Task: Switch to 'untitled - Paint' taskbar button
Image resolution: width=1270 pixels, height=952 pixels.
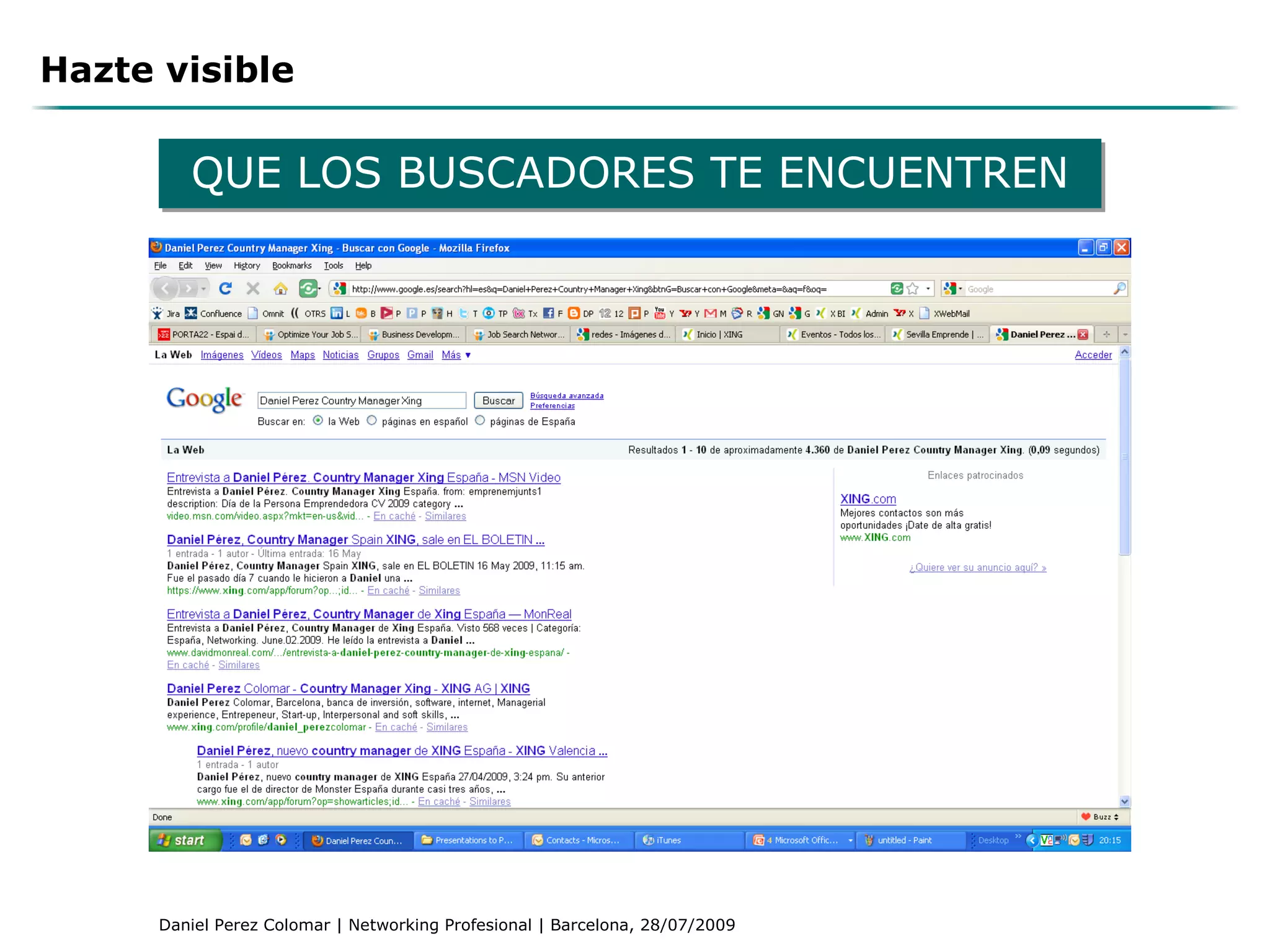Action: (x=910, y=840)
